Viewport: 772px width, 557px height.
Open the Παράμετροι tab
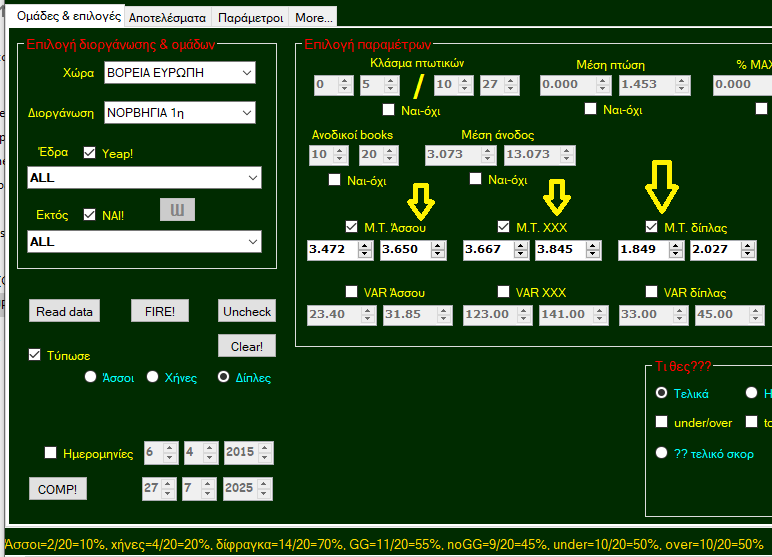coord(249,17)
